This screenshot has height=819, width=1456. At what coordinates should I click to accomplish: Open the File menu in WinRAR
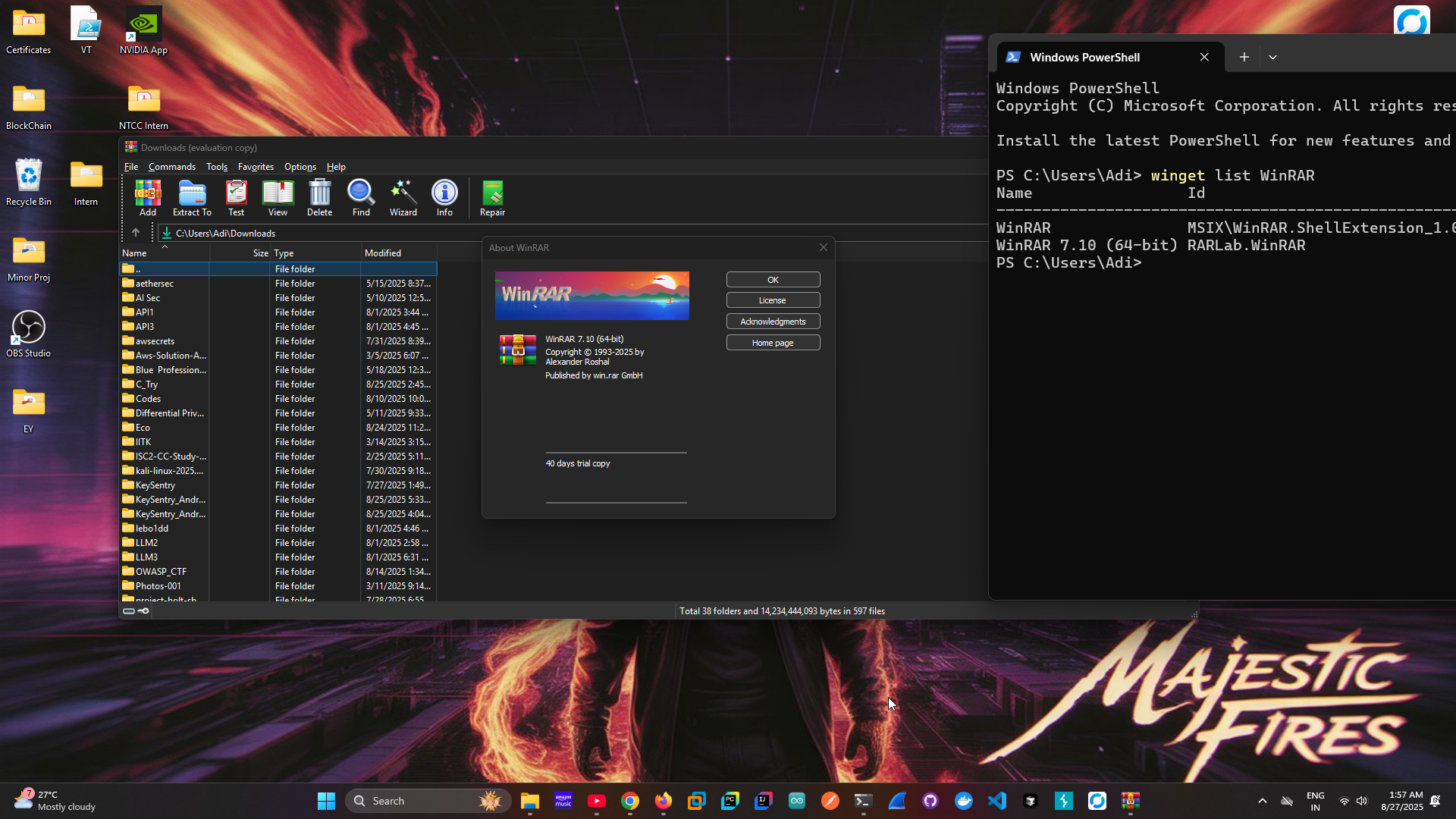point(131,167)
